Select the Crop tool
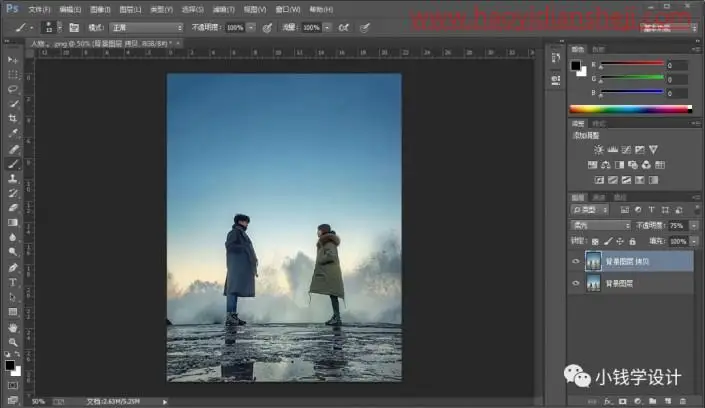Screen dimensions: 705x408 pos(13,119)
